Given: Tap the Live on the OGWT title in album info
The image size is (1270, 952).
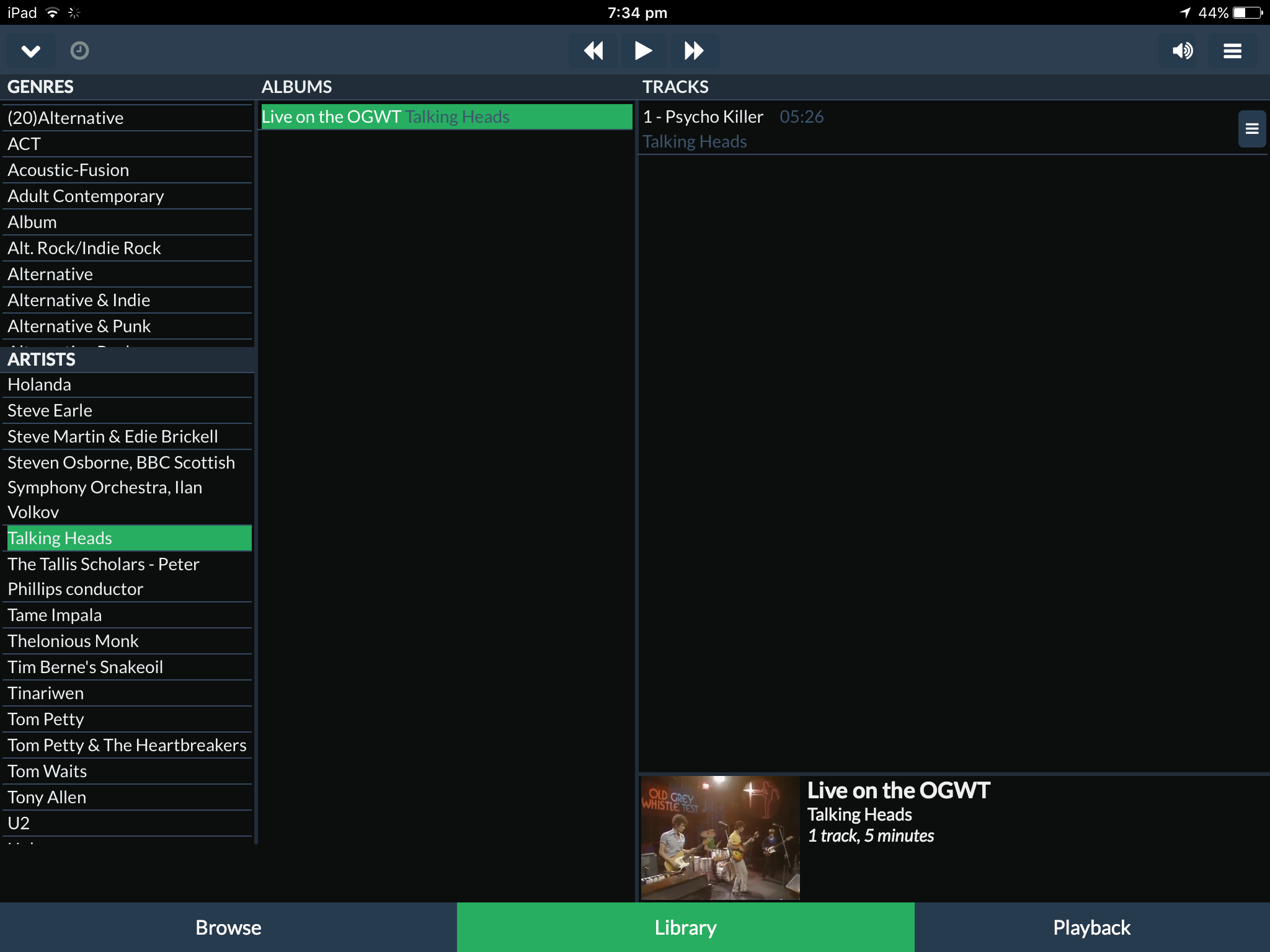Looking at the screenshot, I should tap(899, 790).
